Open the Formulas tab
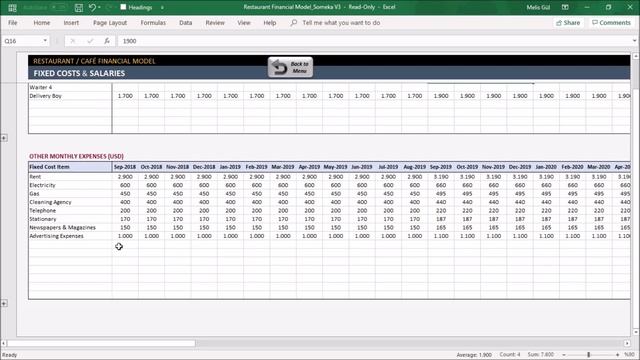 tap(153, 23)
